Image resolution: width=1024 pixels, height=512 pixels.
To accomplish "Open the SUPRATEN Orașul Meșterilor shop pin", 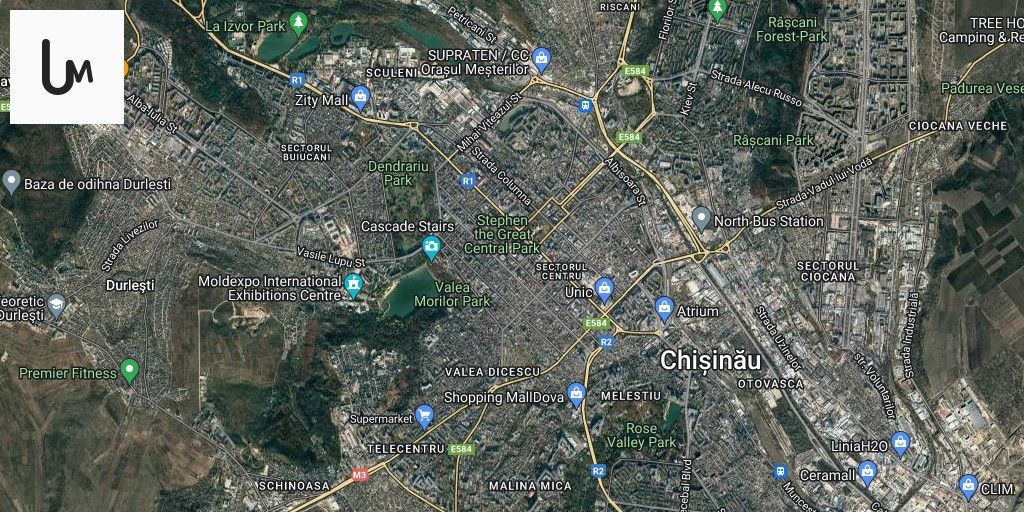I will pos(540,60).
